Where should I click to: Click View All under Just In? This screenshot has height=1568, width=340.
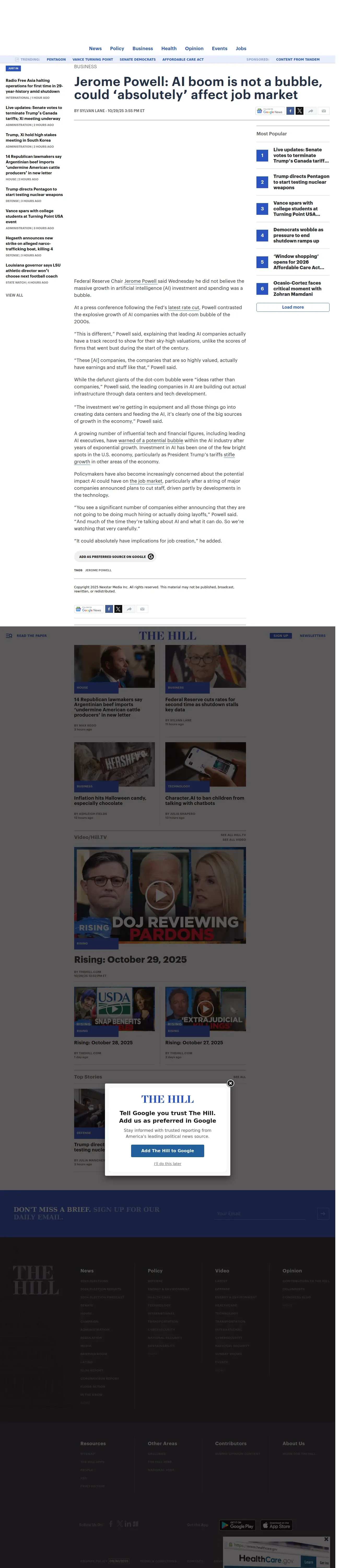click(15, 295)
